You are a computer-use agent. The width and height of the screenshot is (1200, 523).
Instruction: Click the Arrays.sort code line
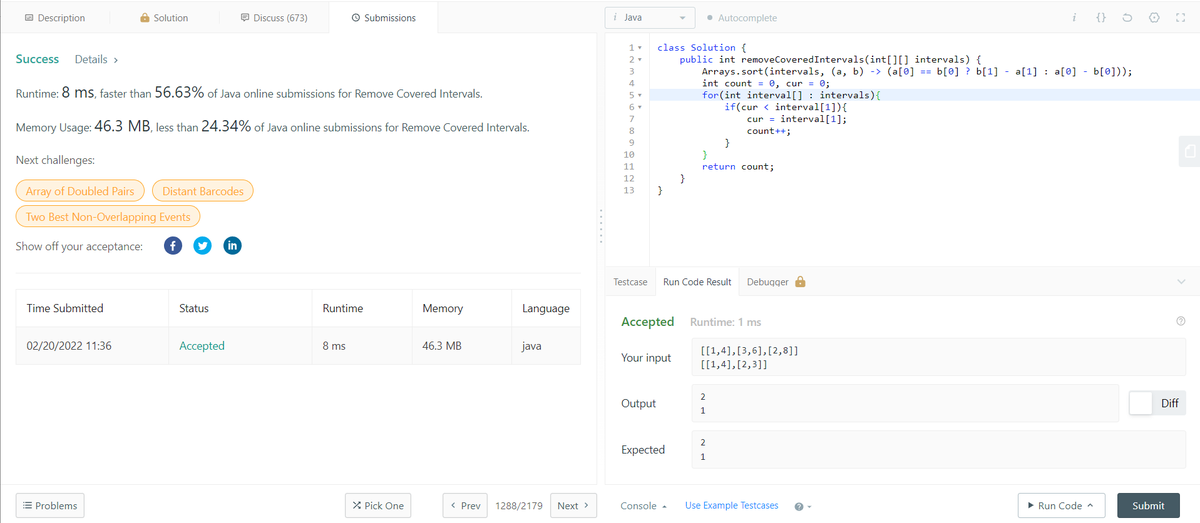[x=917, y=72]
